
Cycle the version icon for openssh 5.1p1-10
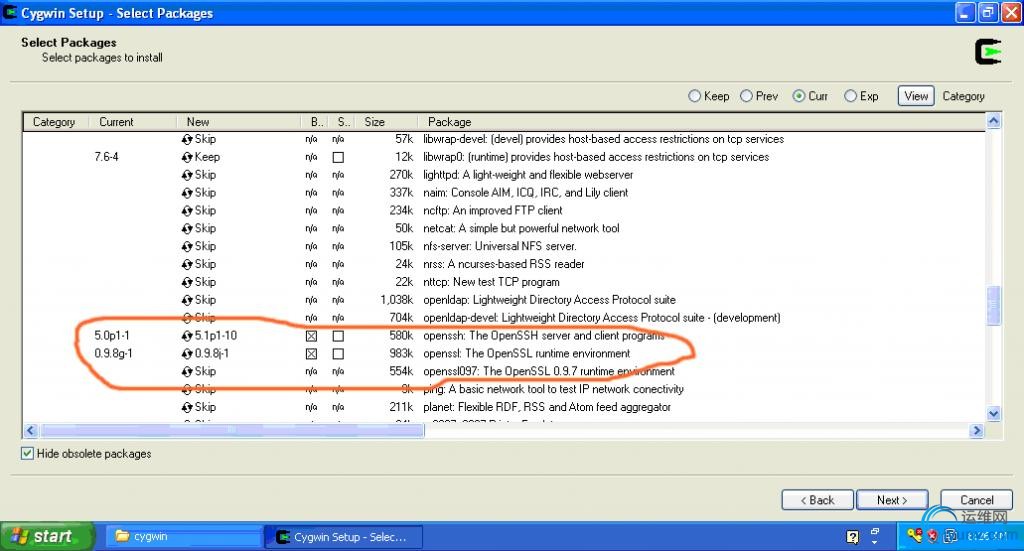[x=187, y=336]
